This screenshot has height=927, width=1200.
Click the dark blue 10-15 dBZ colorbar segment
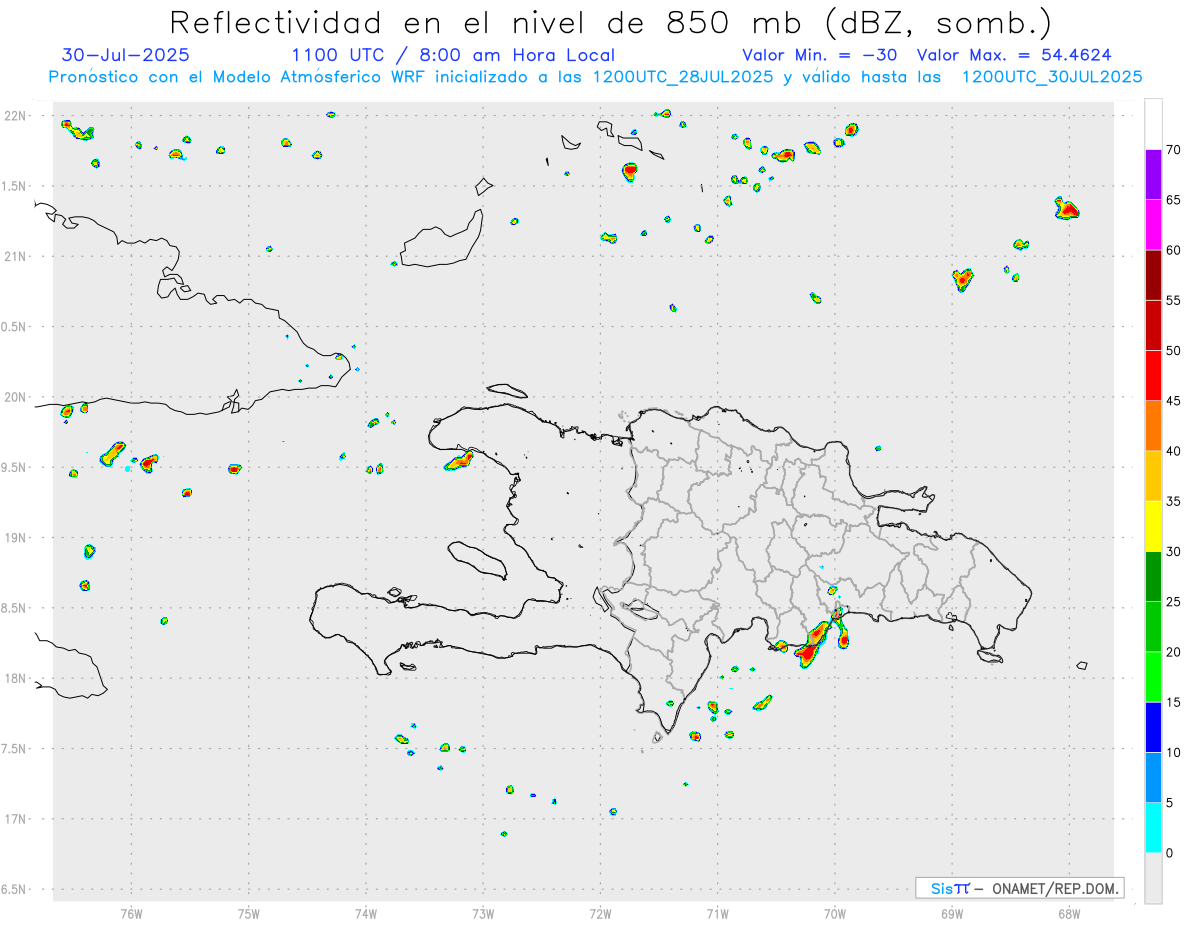(x=1153, y=727)
